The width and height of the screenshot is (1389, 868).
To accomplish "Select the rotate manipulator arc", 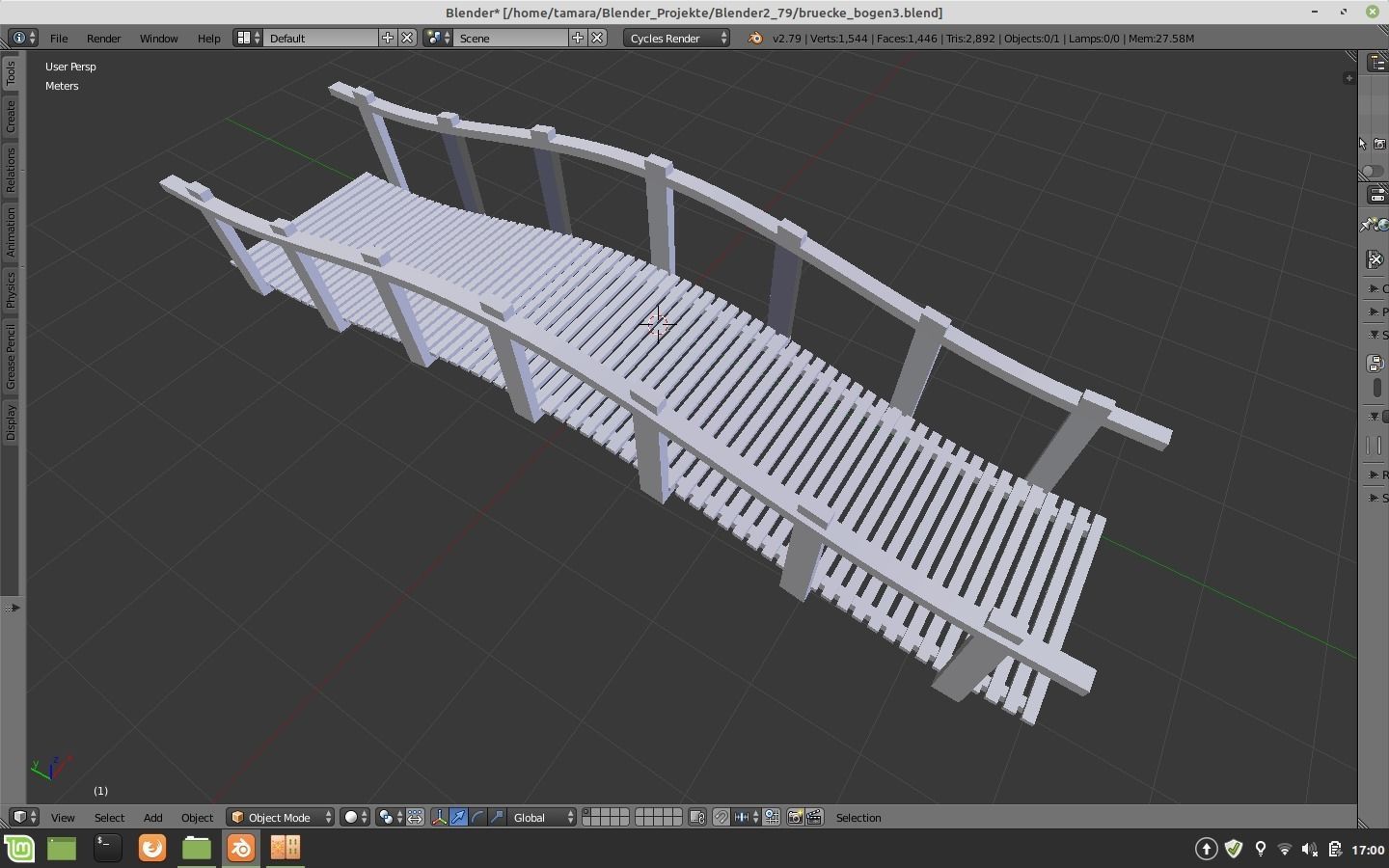I will click(478, 817).
